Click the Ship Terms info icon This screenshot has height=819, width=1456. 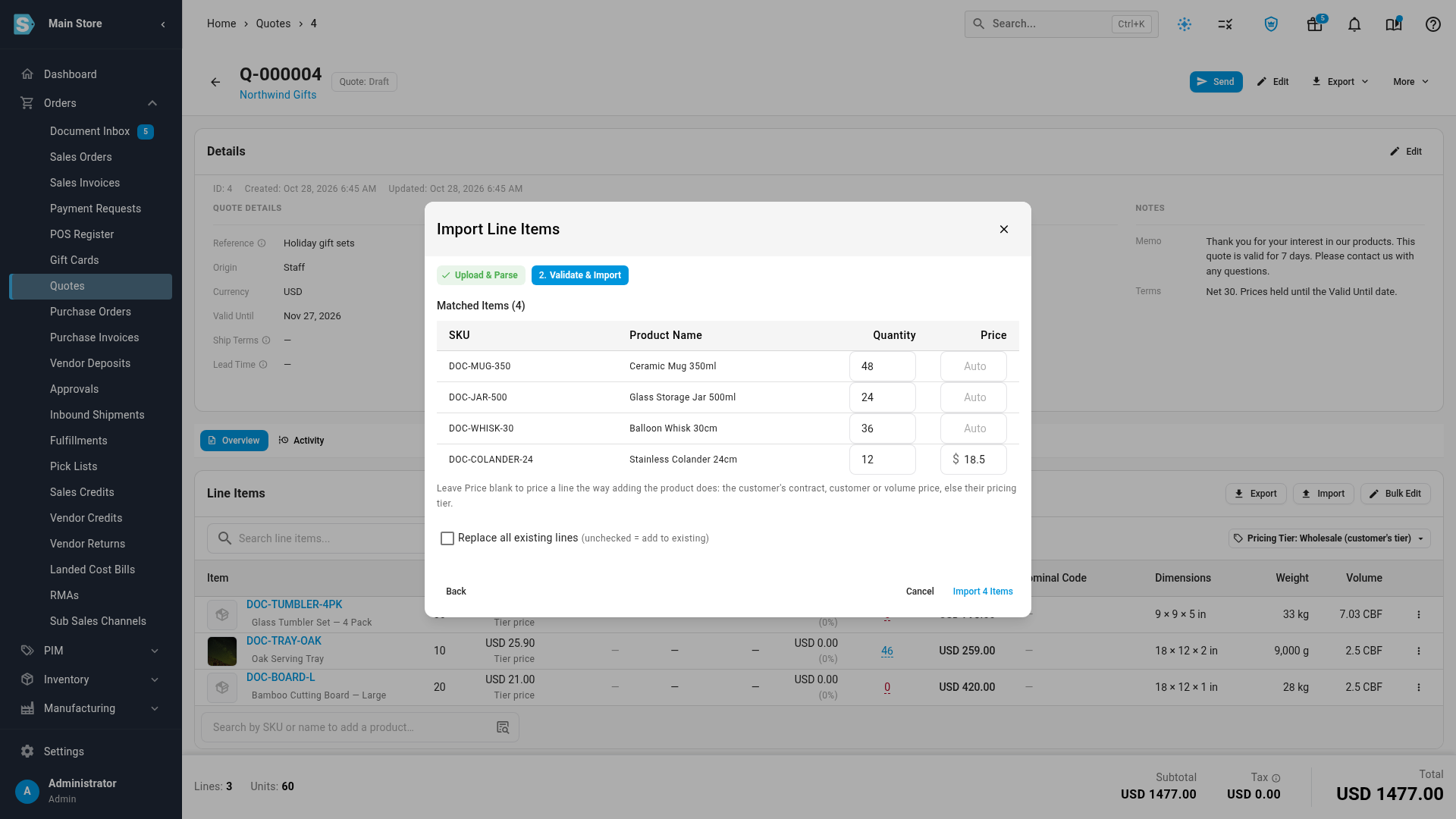266,340
